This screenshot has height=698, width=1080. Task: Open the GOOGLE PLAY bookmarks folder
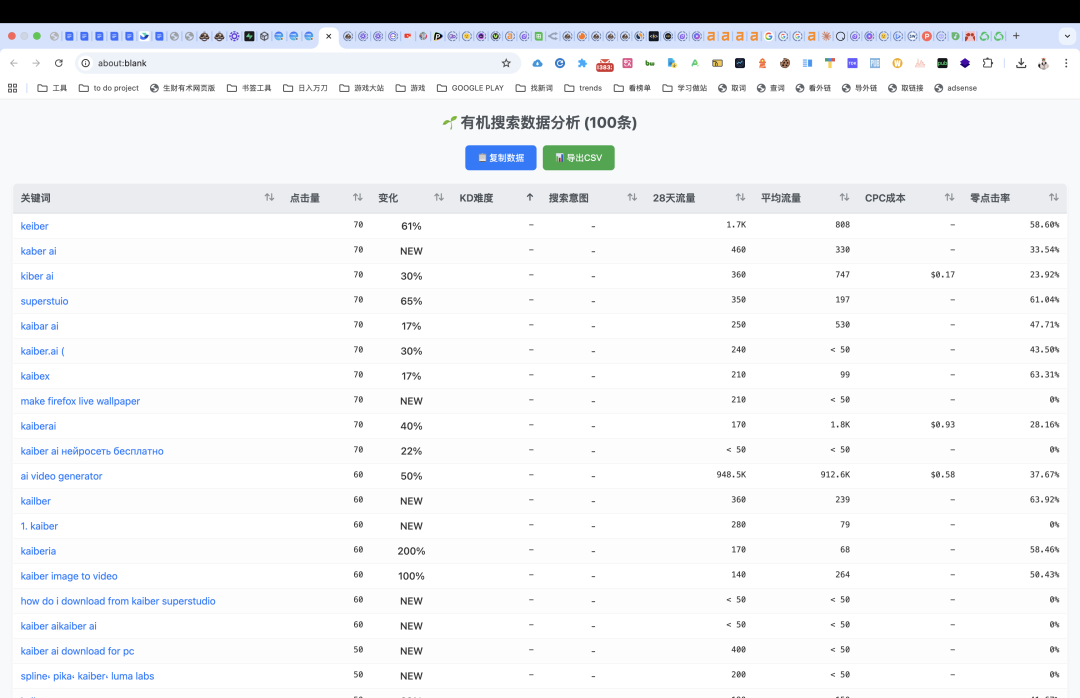pyautogui.click(x=470, y=88)
